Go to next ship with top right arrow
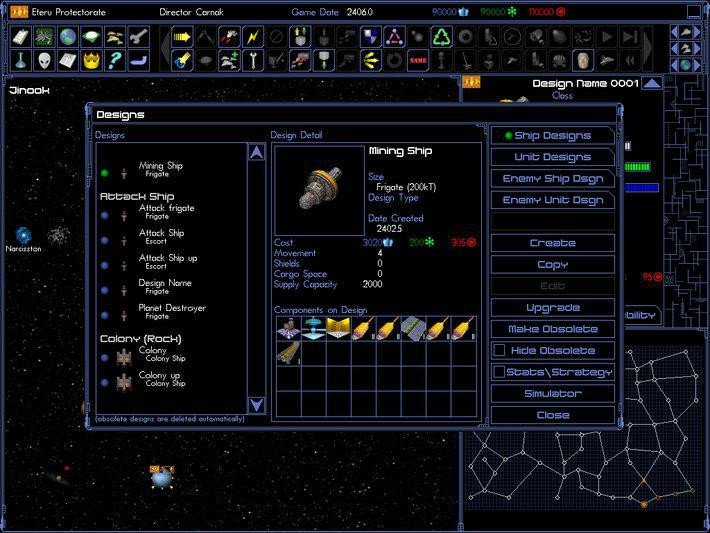 click(x=697, y=32)
